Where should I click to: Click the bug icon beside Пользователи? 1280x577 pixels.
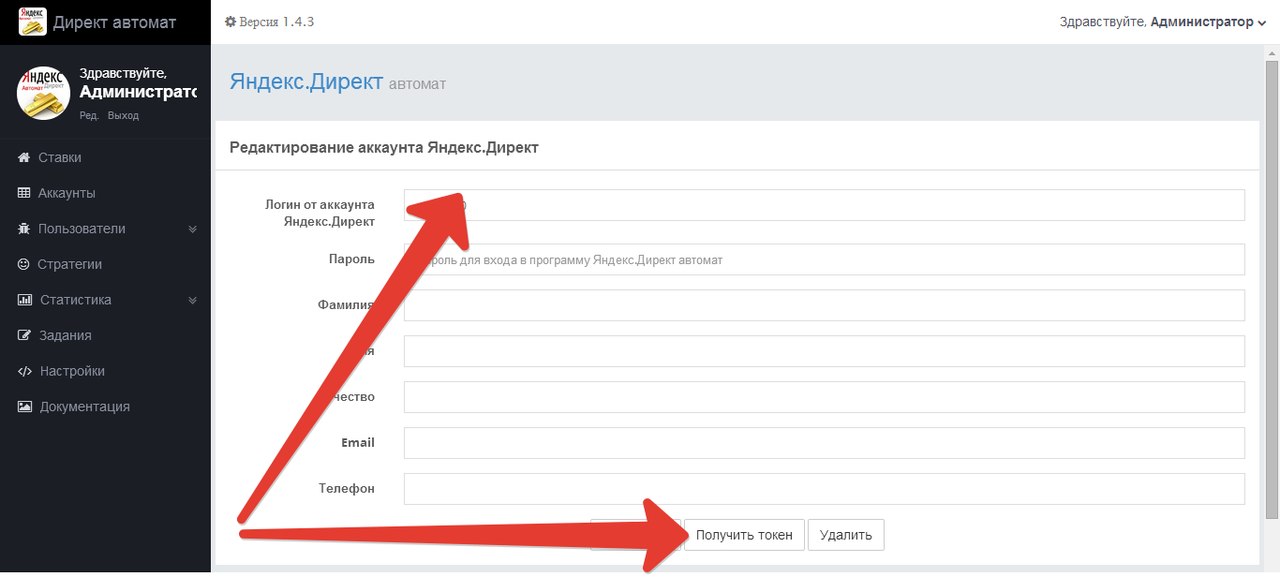coord(25,229)
